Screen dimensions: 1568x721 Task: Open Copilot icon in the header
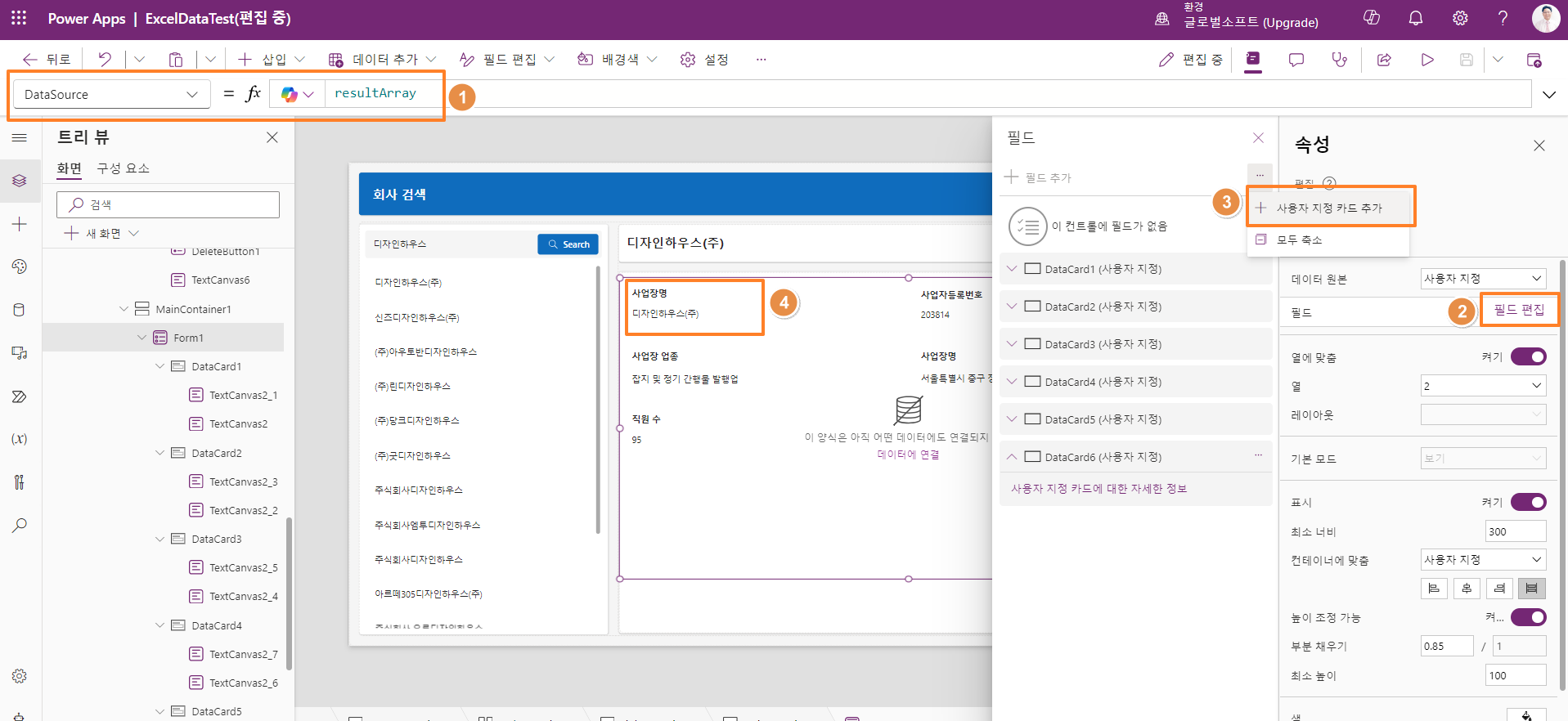[x=1372, y=18]
